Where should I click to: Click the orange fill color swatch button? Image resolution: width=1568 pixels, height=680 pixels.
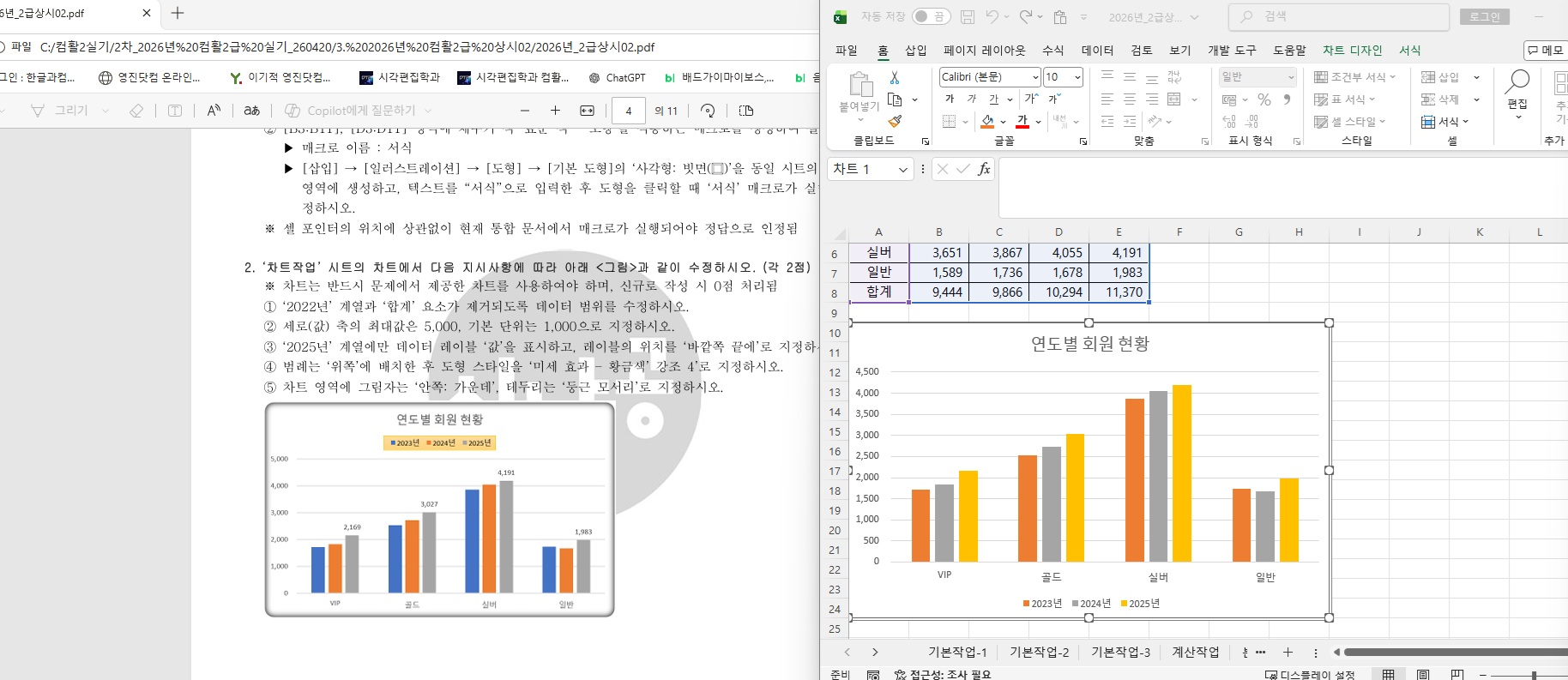pos(988,122)
